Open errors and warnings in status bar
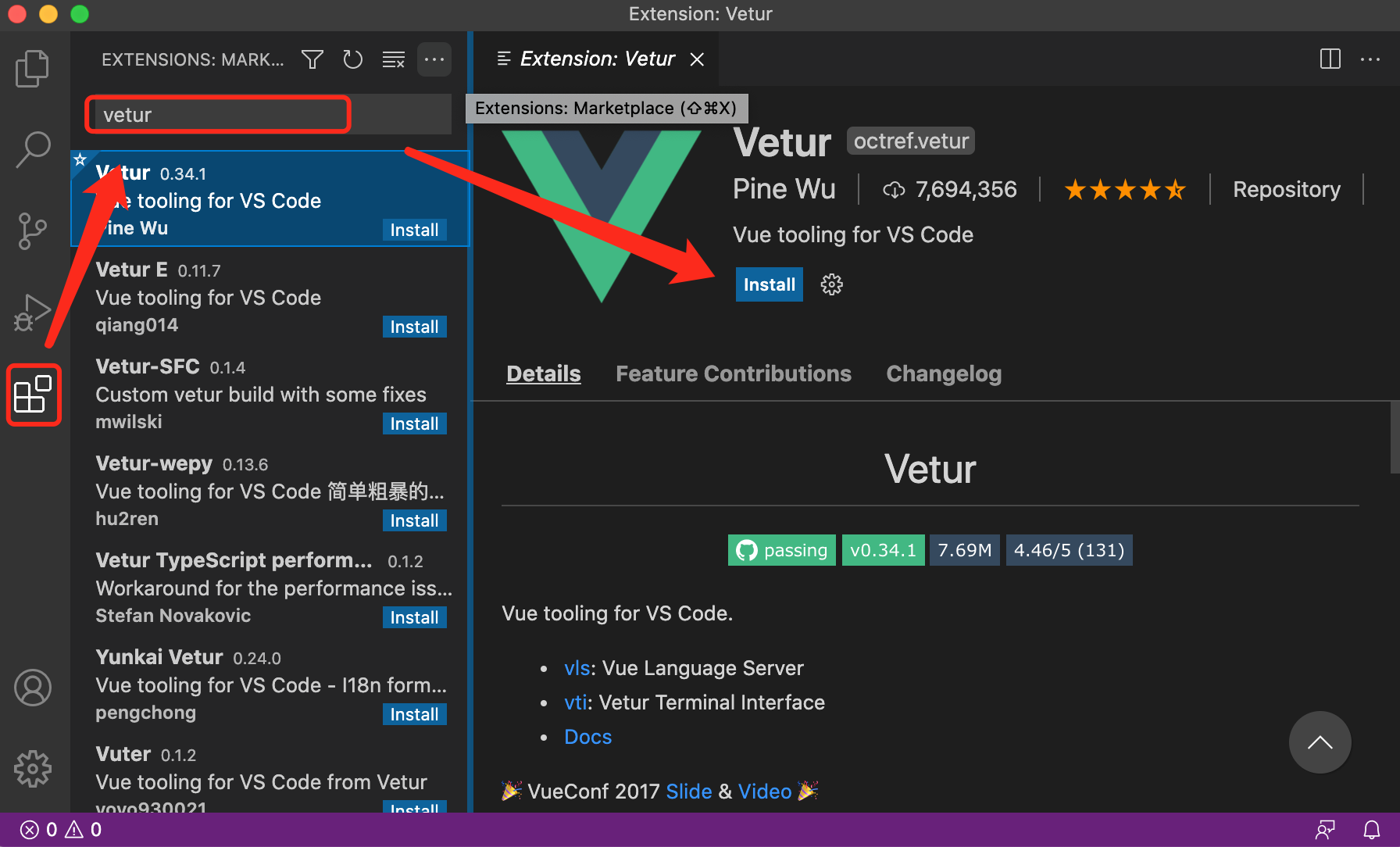This screenshot has width=1400, height=847. pyautogui.click(x=61, y=830)
